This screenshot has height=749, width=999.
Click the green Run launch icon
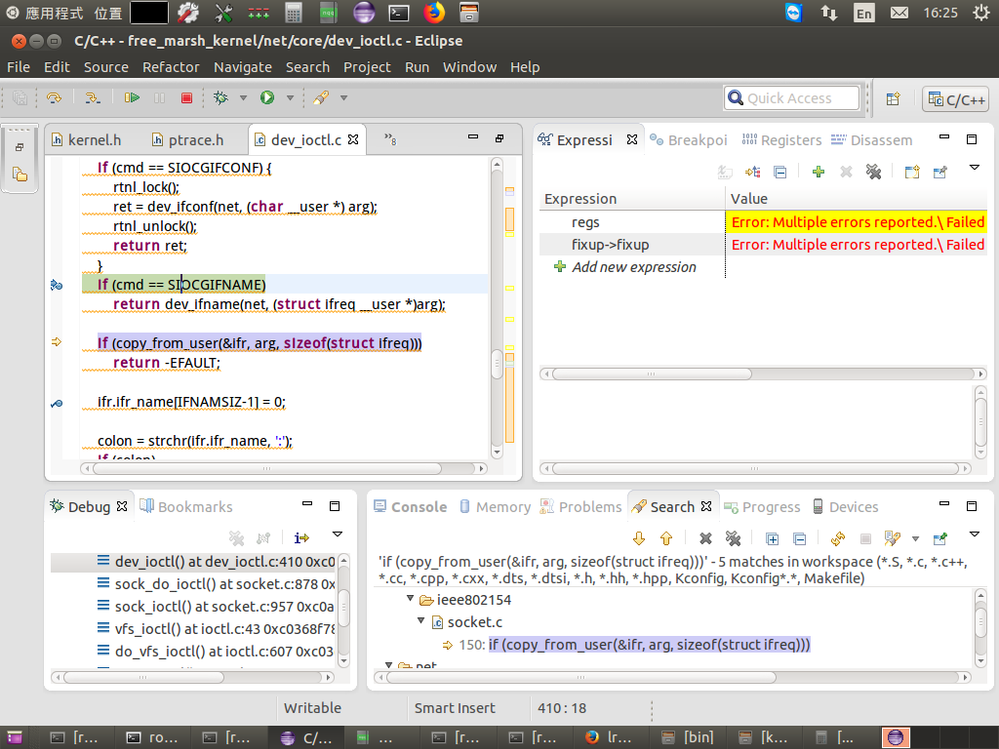point(267,97)
